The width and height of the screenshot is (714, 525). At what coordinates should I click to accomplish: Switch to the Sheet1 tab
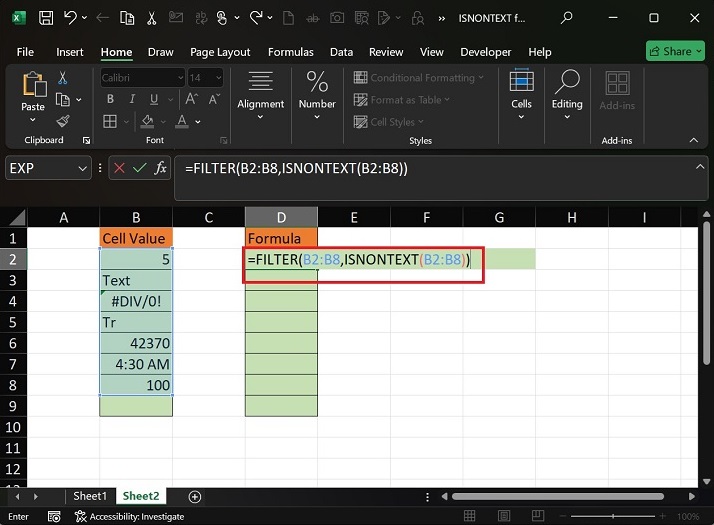click(x=90, y=496)
